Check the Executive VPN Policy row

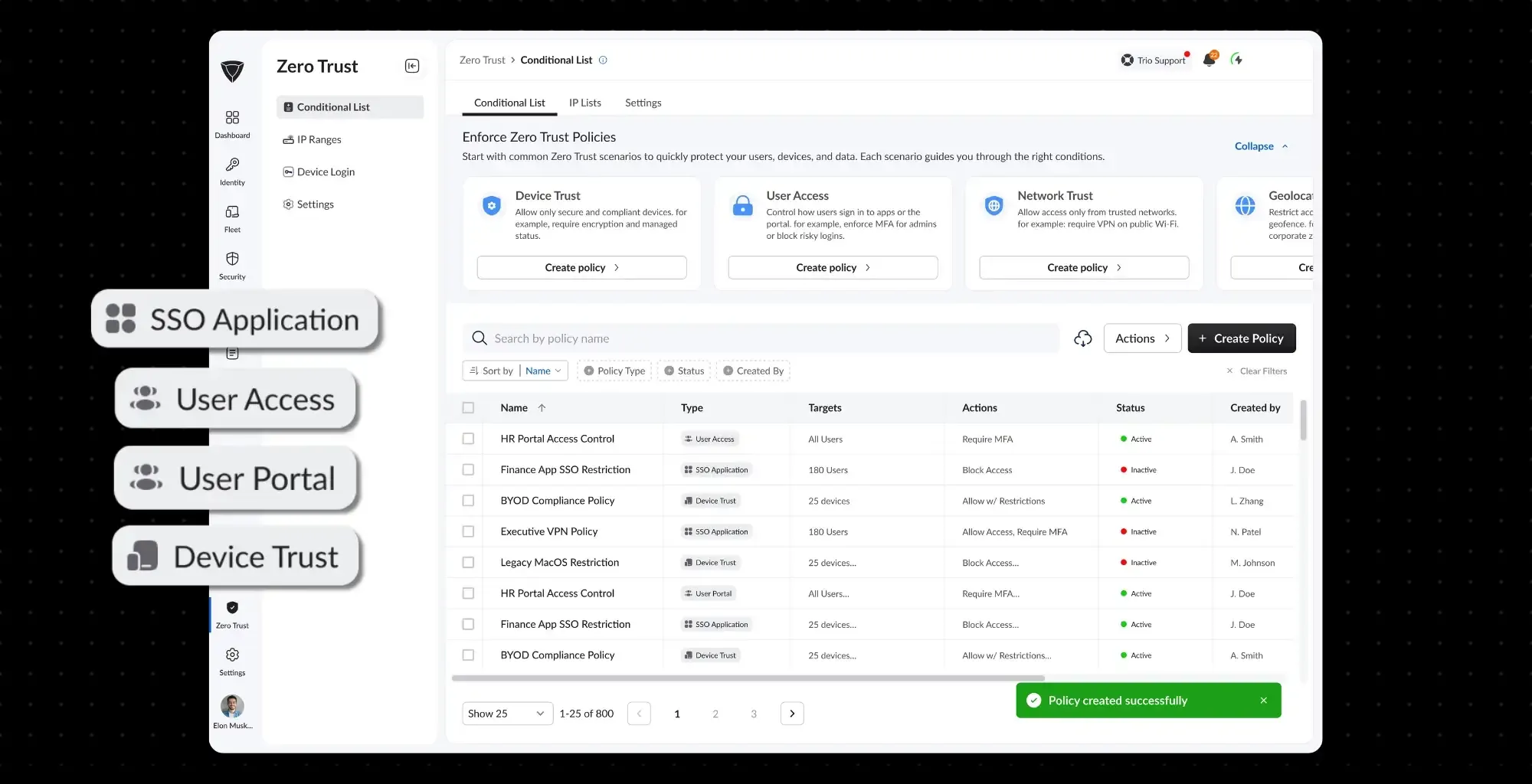click(x=468, y=531)
